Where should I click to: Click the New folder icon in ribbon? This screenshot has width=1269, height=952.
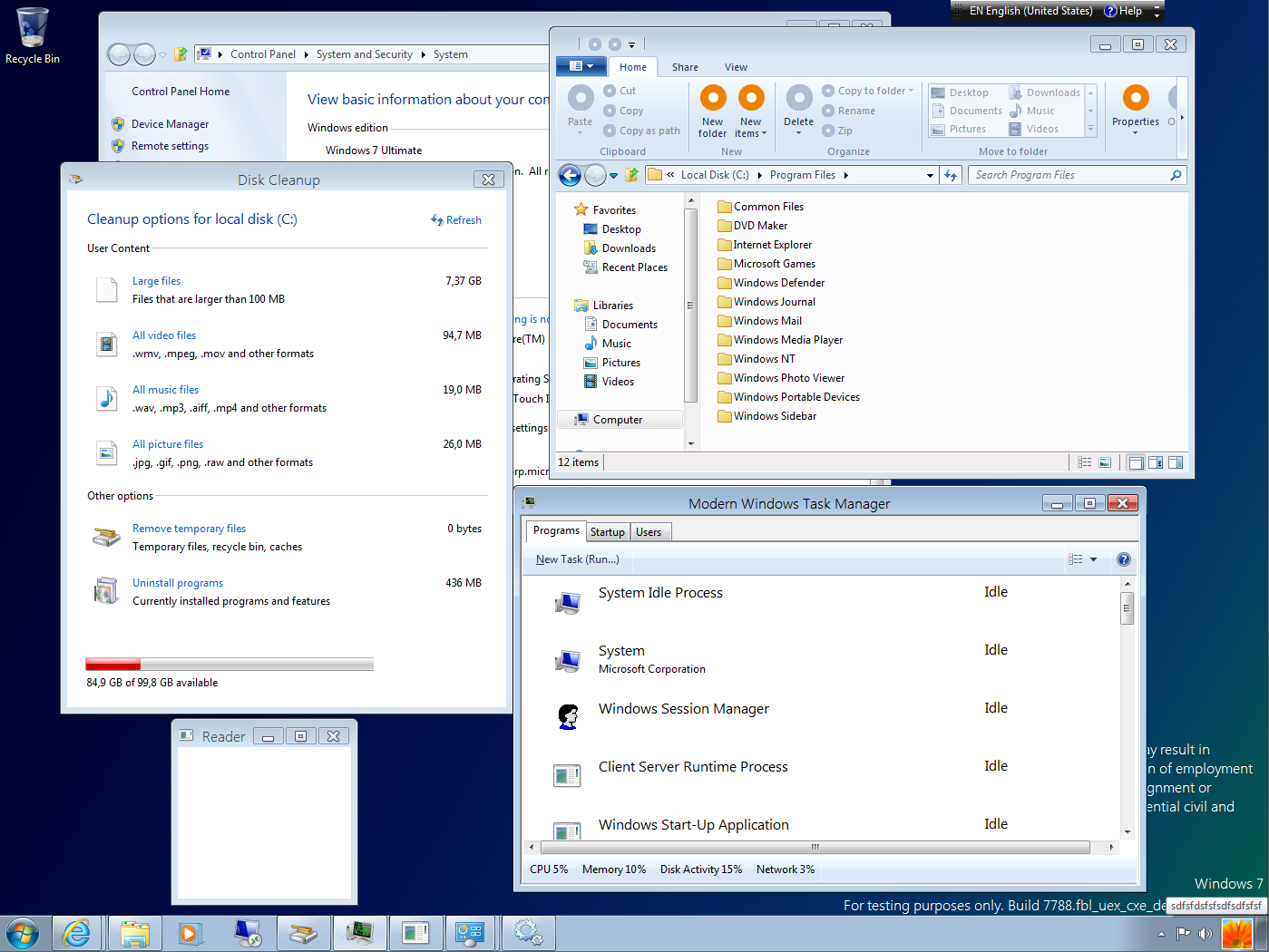point(713,98)
